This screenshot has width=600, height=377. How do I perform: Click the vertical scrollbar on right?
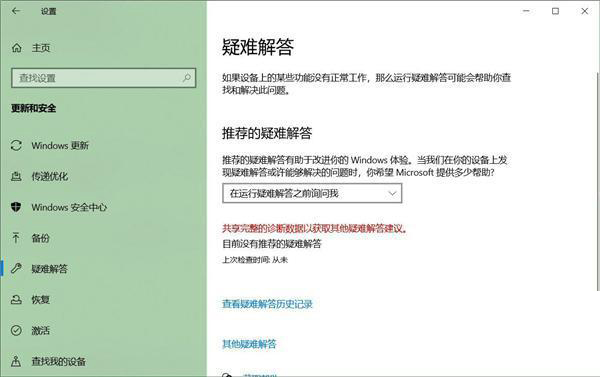click(598, 181)
